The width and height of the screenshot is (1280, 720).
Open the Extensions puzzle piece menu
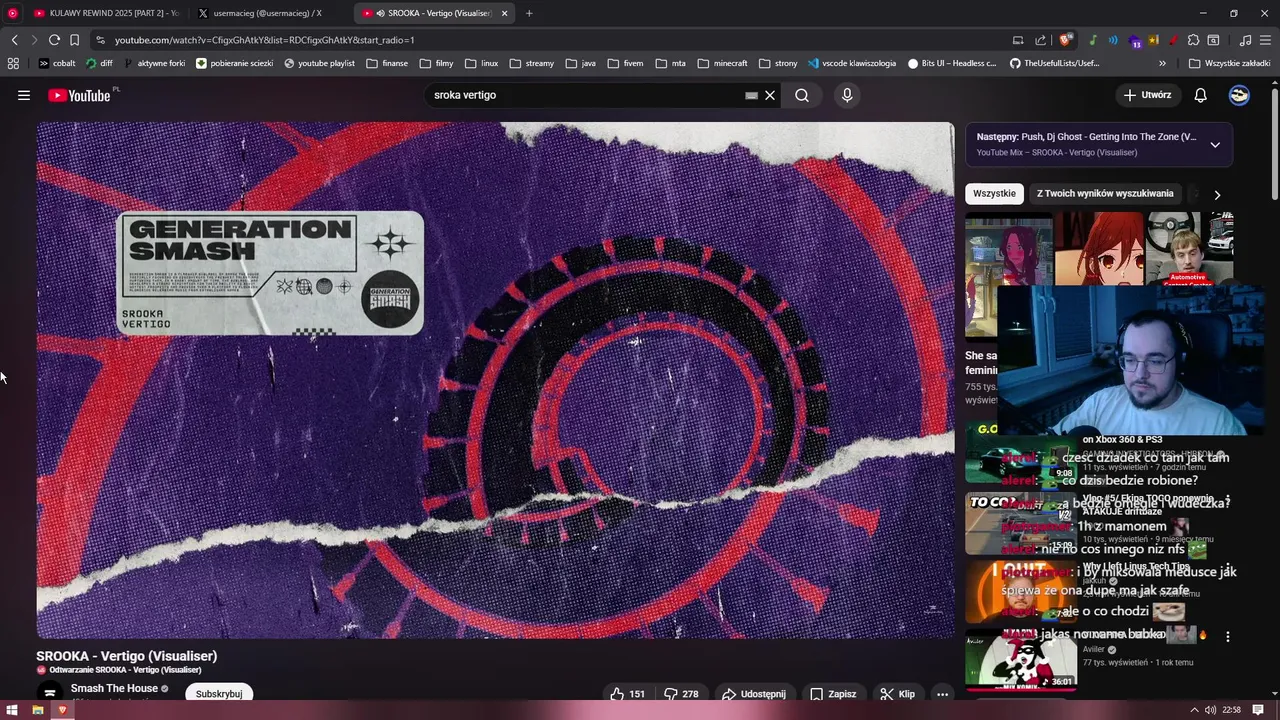(x=1193, y=40)
